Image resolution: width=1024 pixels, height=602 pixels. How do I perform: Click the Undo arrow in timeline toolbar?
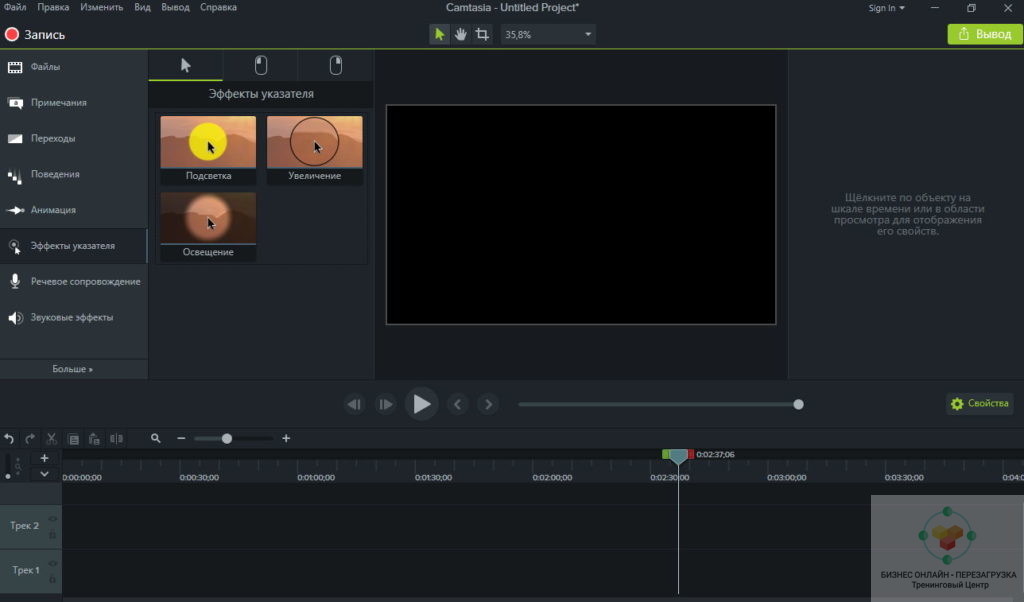(x=9, y=438)
